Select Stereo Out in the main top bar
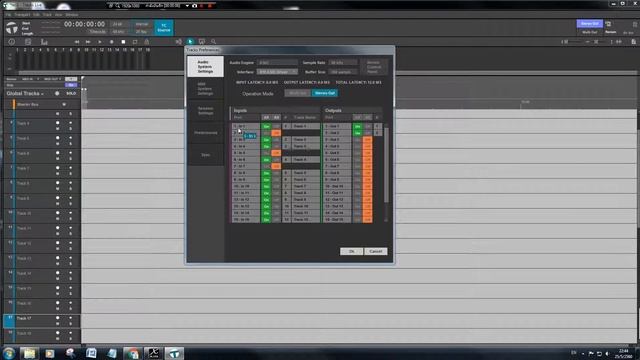The image size is (640, 360). [589, 24]
